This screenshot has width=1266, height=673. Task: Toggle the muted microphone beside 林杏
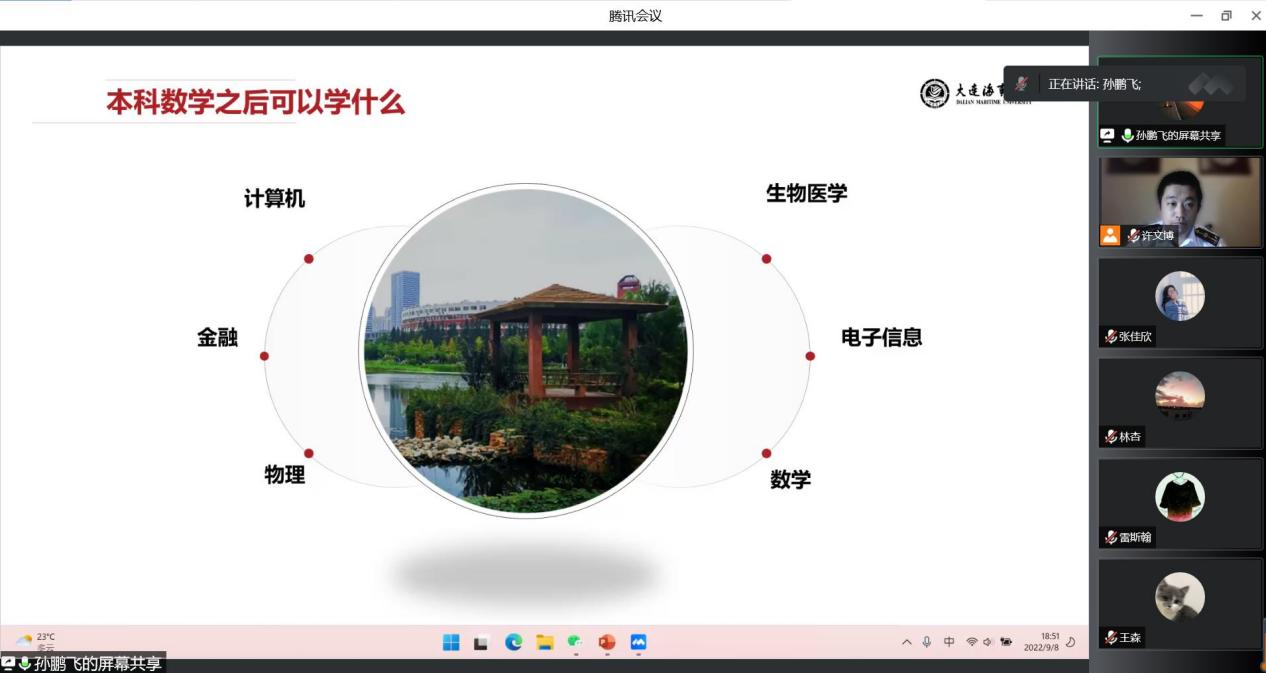pyautogui.click(x=1110, y=437)
